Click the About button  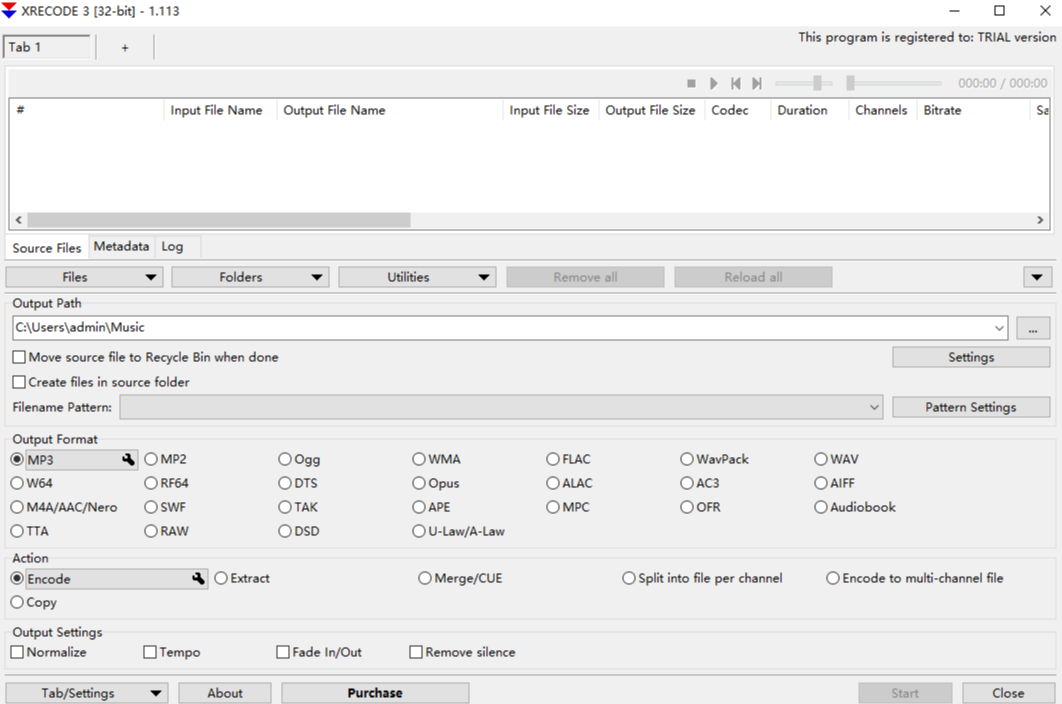pyautogui.click(x=225, y=693)
